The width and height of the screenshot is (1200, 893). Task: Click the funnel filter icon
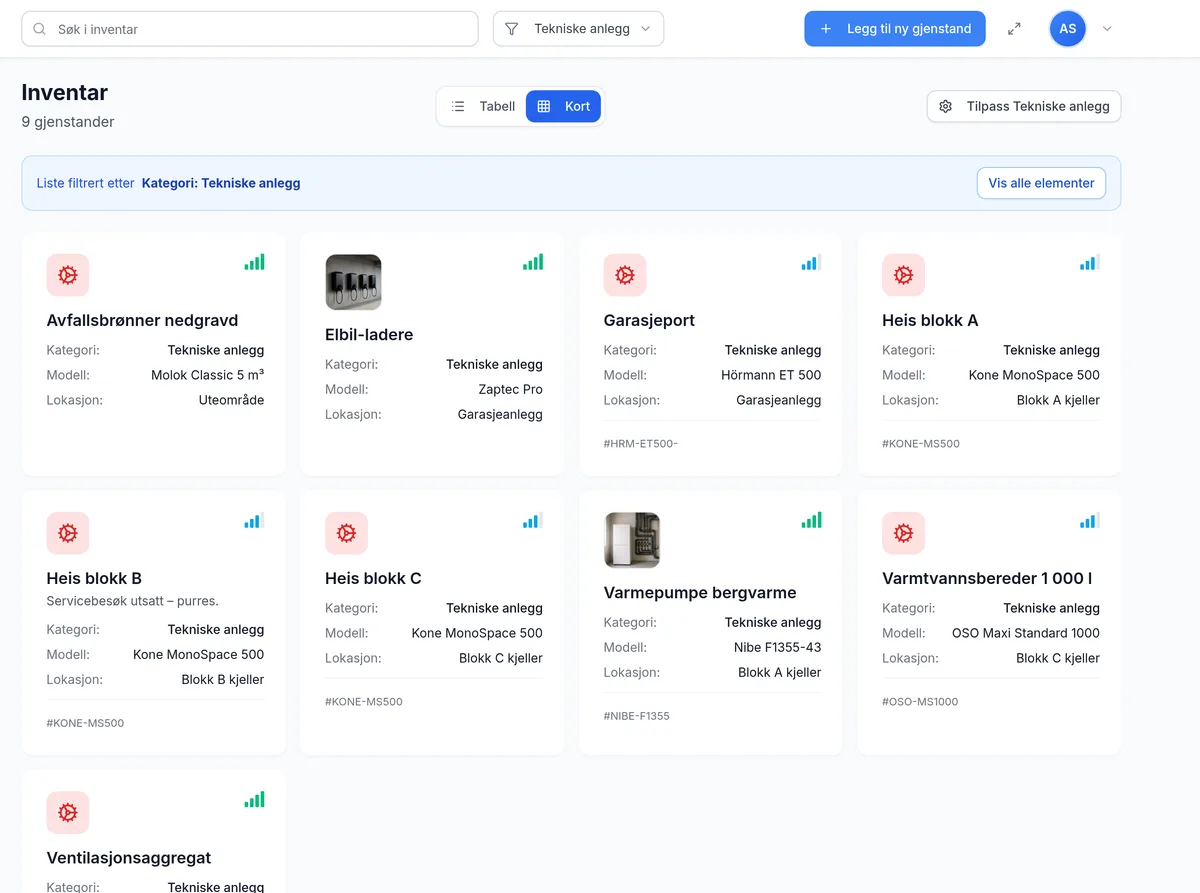pos(512,29)
